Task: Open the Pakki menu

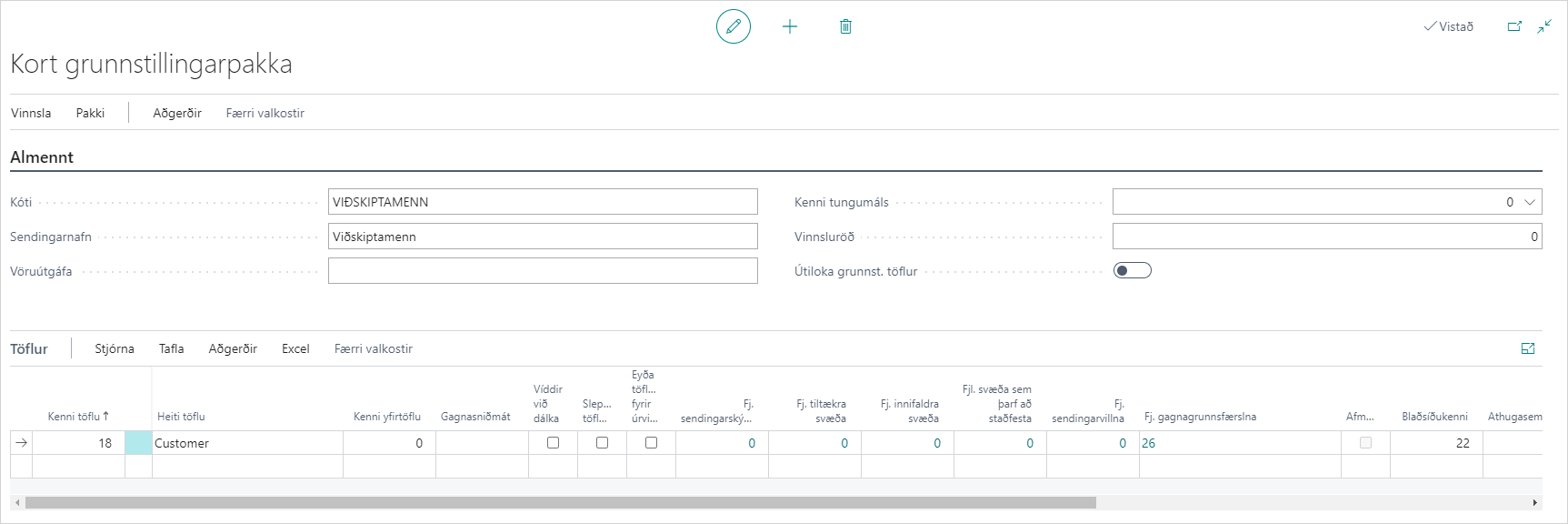Action: [x=90, y=113]
